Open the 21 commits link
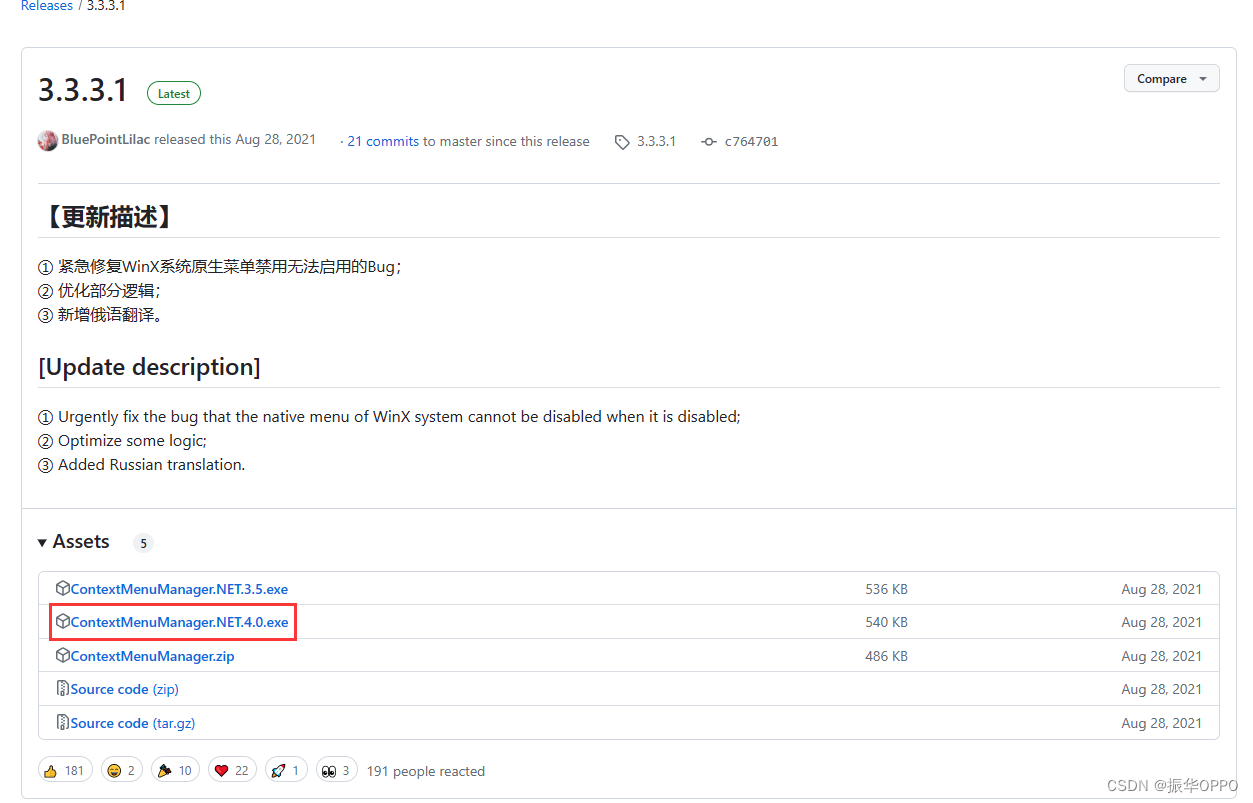This screenshot has height=803, width=1253. [x=383, y=142]
